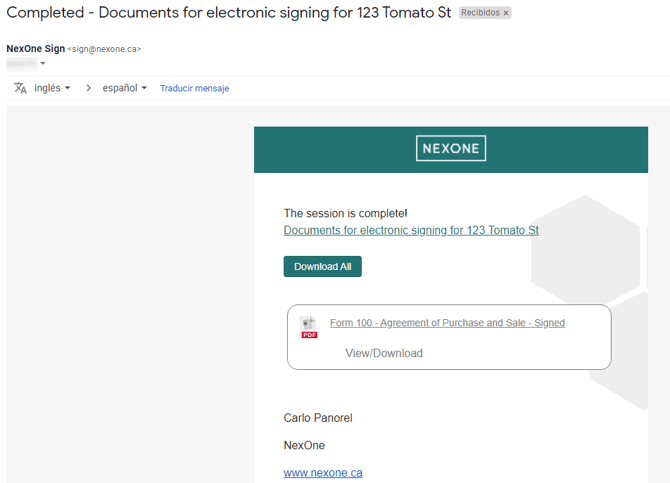Screen dimensions: 670x483
Task: Click the Traducir mensaje link
Action: [194, 88]
